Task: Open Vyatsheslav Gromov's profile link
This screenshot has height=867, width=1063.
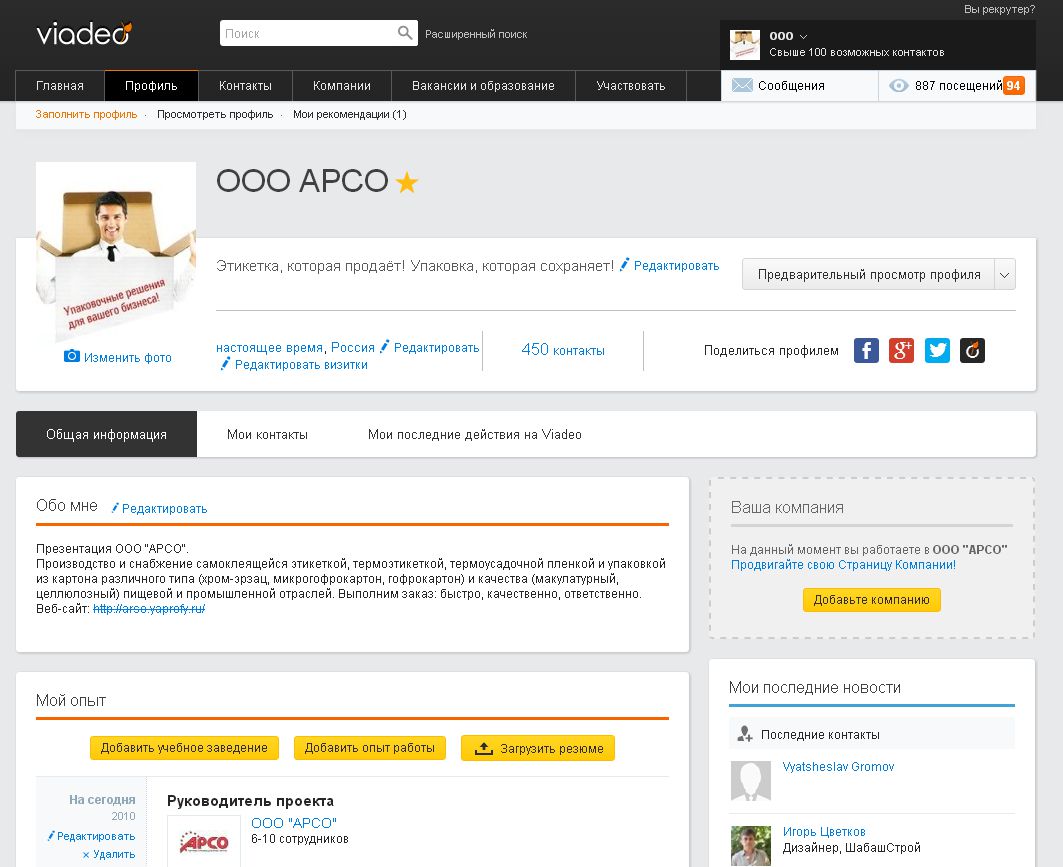Action: point(839,767)
